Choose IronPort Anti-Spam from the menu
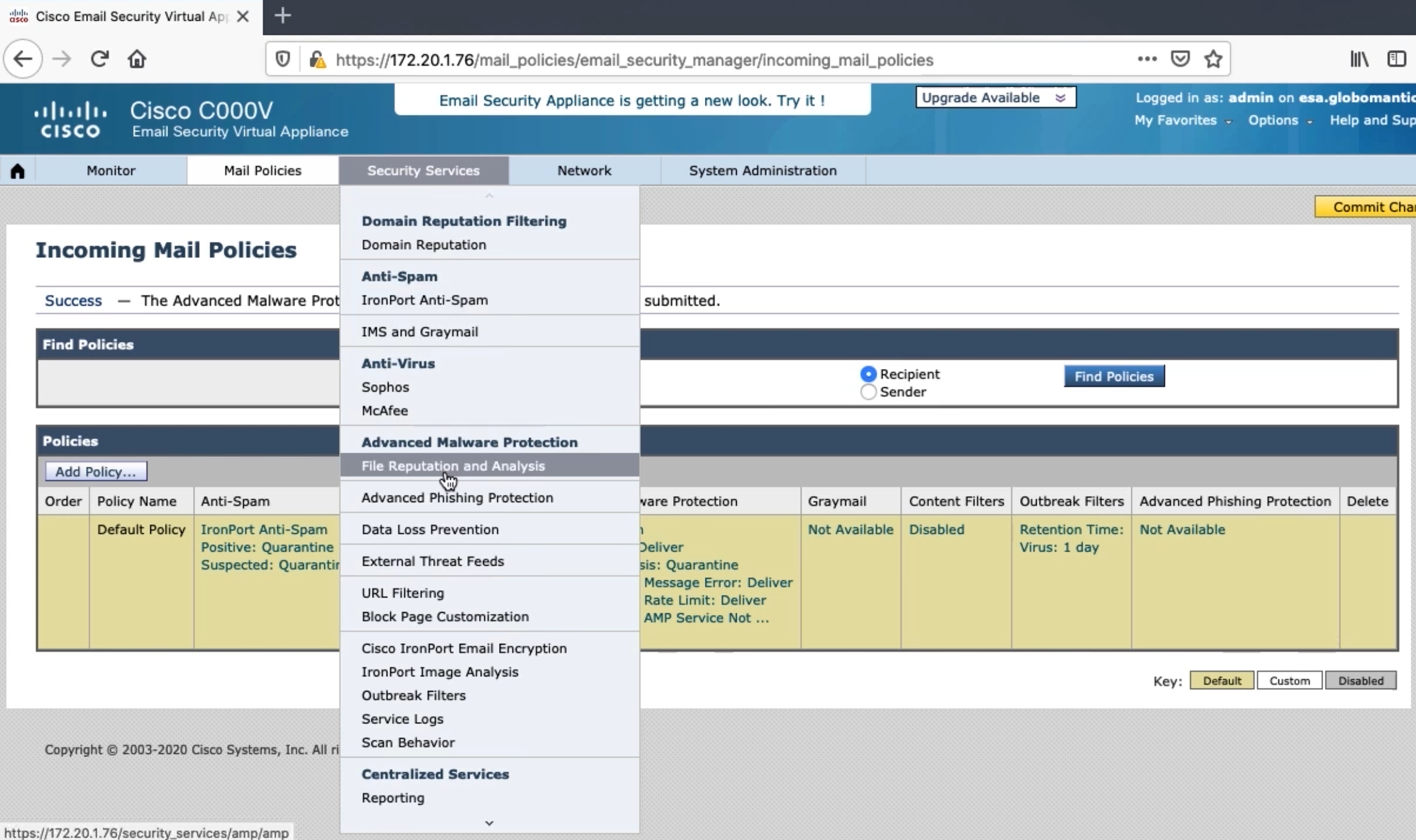This screenshot has height=840, width=1416. [x=425, y=301]
